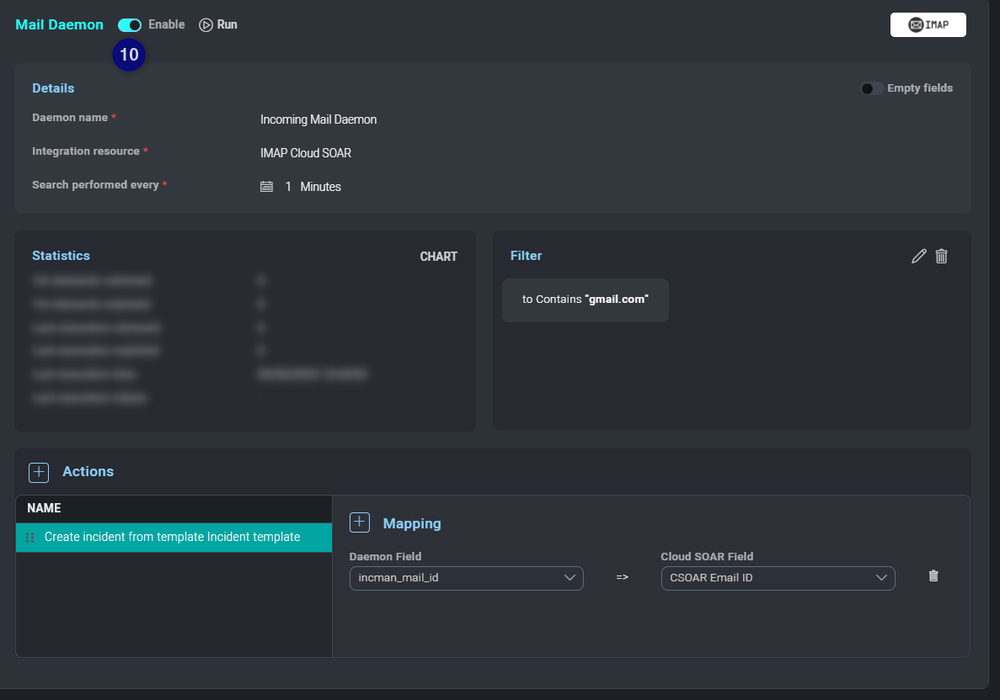Add a new action with plus icon
Screen dimensions: 1000x700
point(38,472)
